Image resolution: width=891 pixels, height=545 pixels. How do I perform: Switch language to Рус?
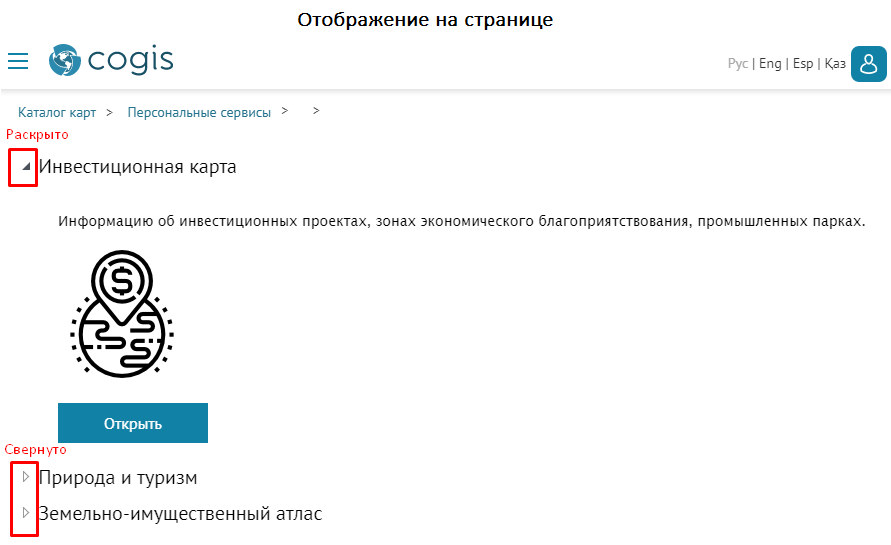pos(738,64)
